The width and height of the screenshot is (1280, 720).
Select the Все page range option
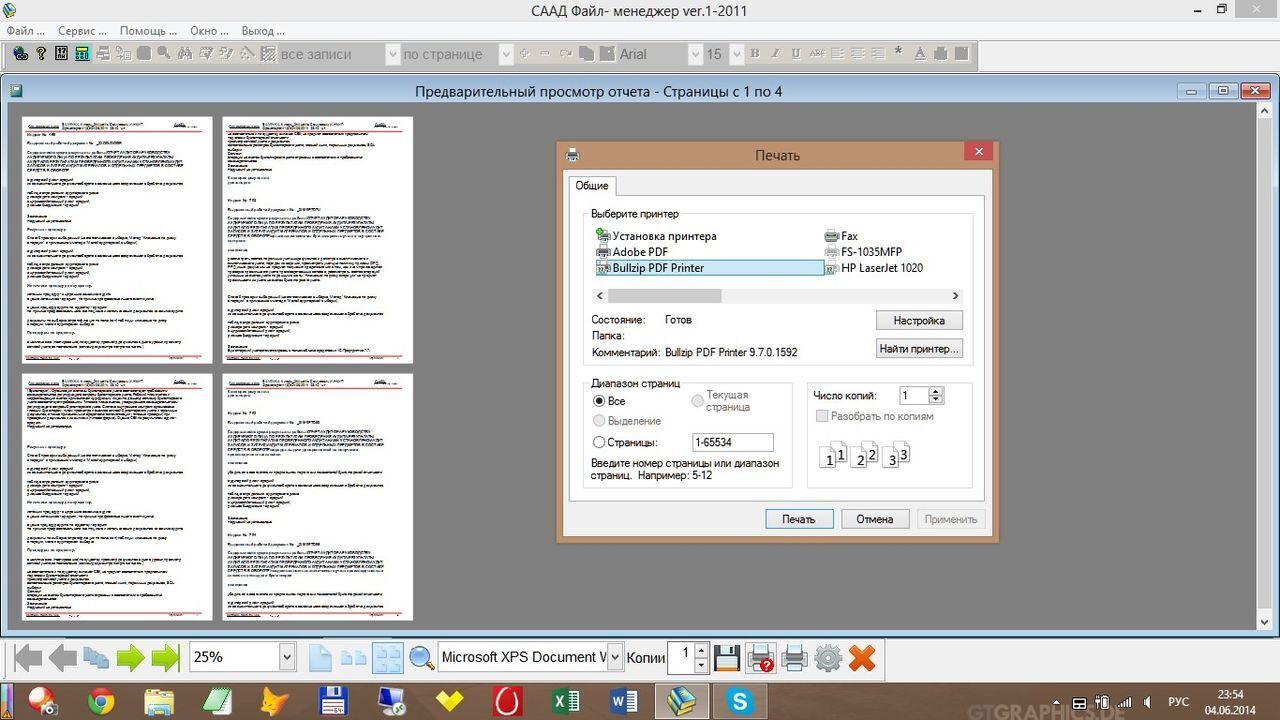[599, 401]
